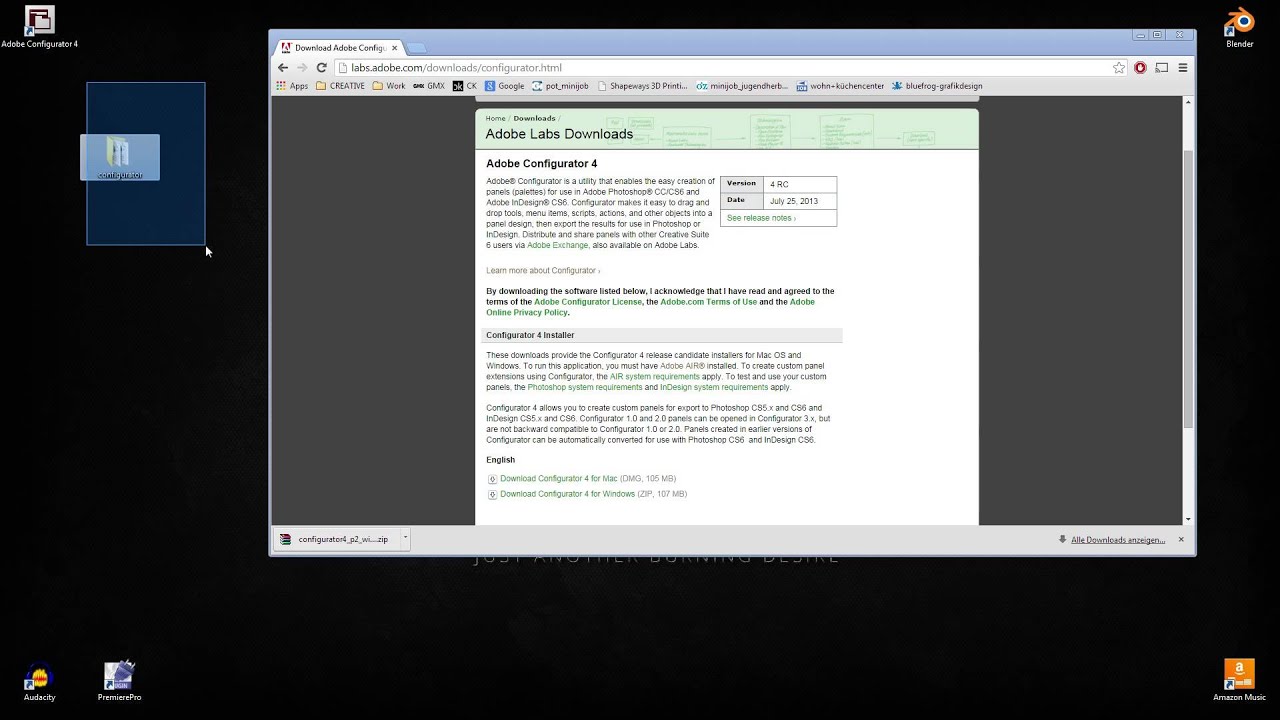Click the 'July 25, 2013' date value
This screenshot has width=1280, height=720.
click(794, 201)
